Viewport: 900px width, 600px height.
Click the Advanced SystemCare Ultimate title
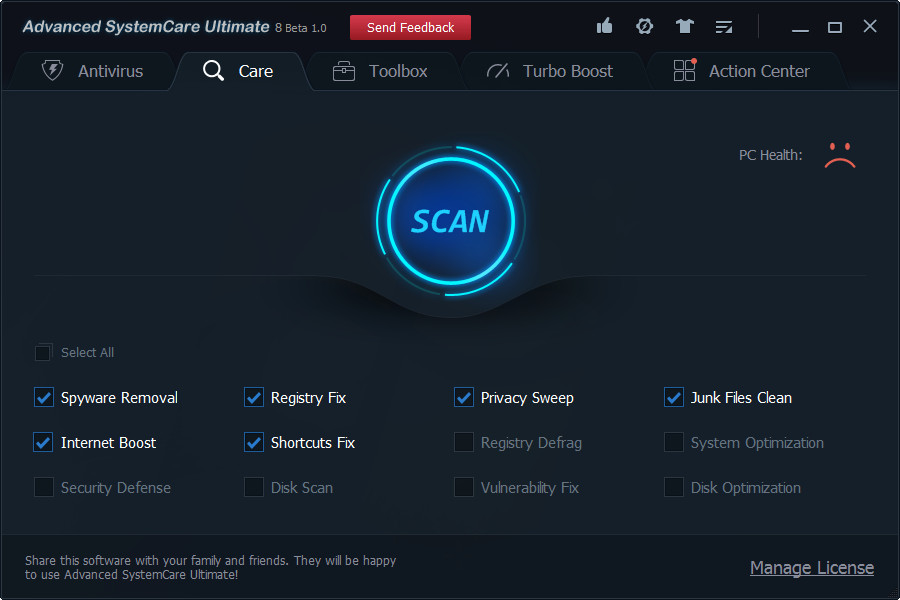pyautogui.click(x=146, y=27)
